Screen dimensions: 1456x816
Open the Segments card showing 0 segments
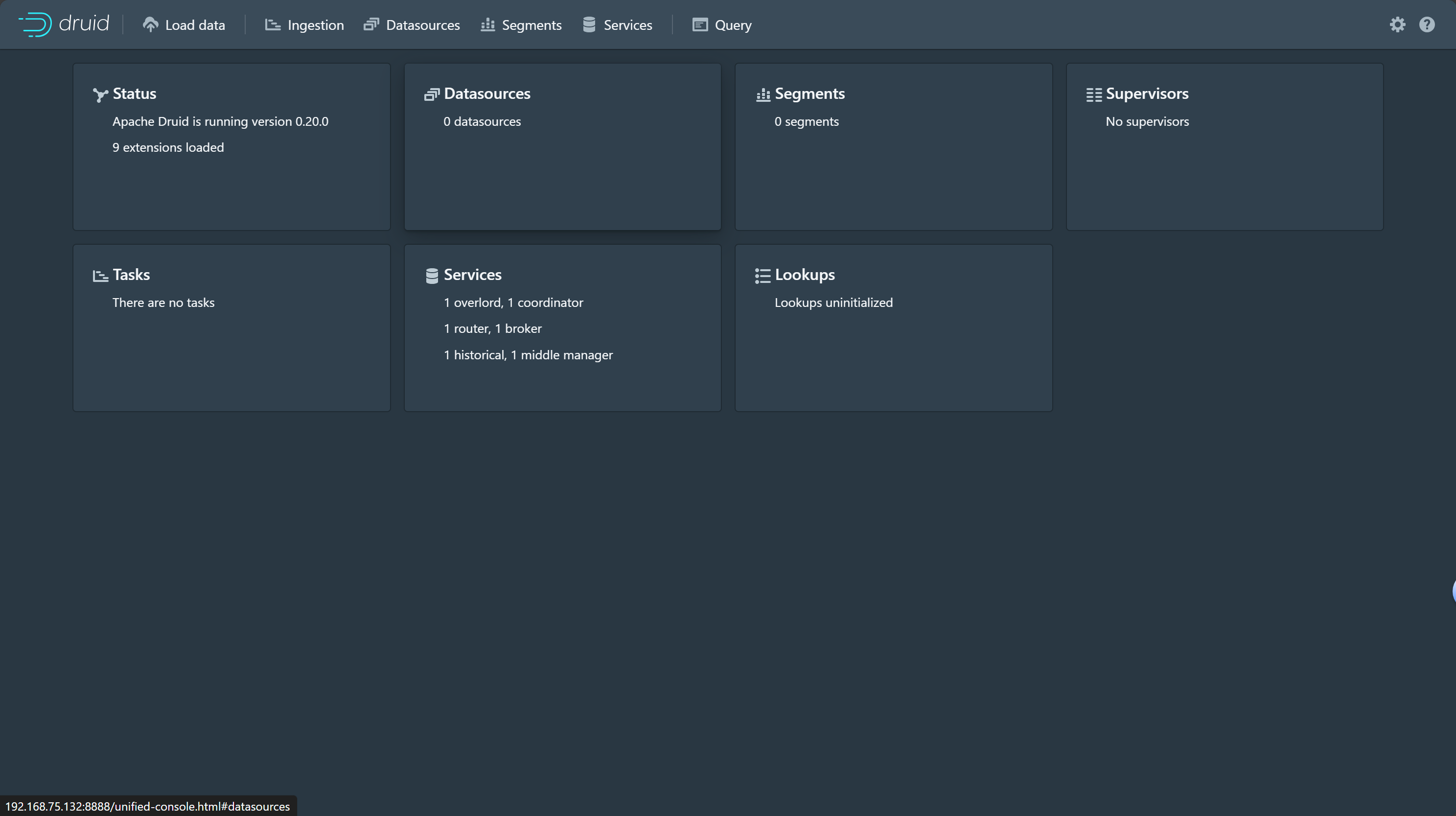point(893,146)
